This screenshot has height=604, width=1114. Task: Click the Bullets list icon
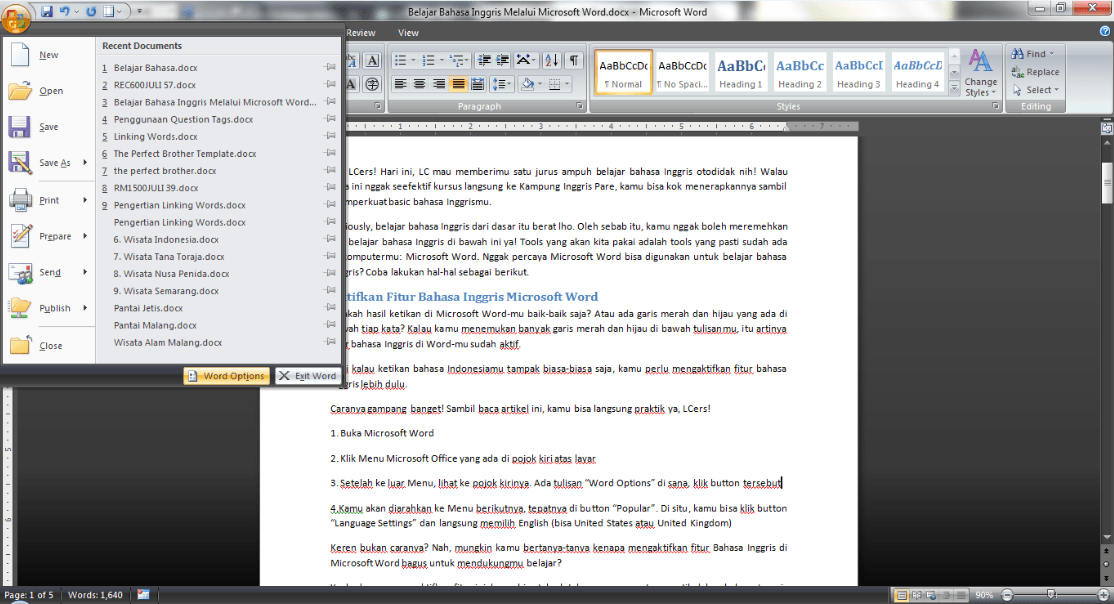(401, 60)
